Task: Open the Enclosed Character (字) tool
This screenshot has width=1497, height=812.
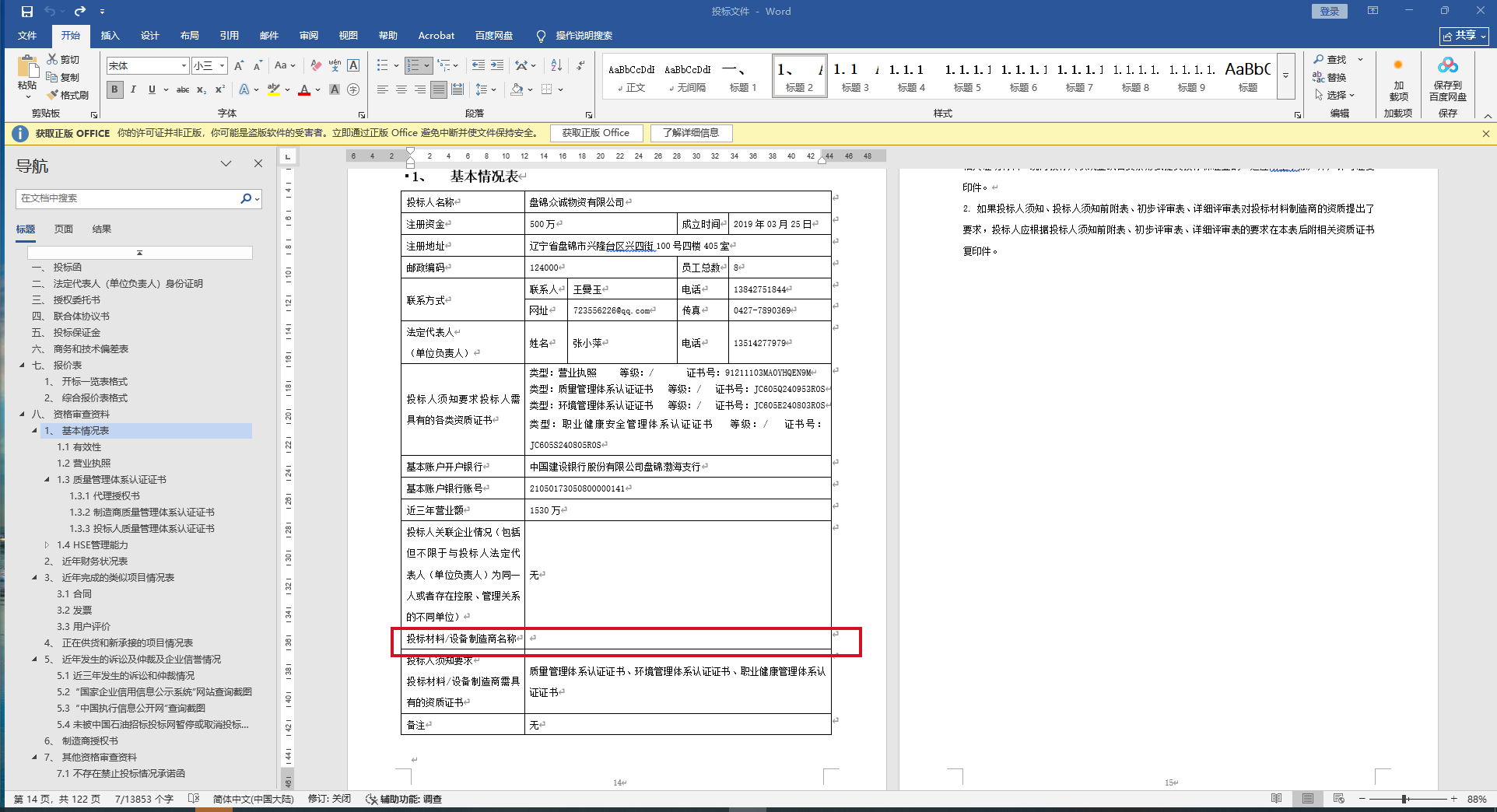Action: (x=353, y=90)
